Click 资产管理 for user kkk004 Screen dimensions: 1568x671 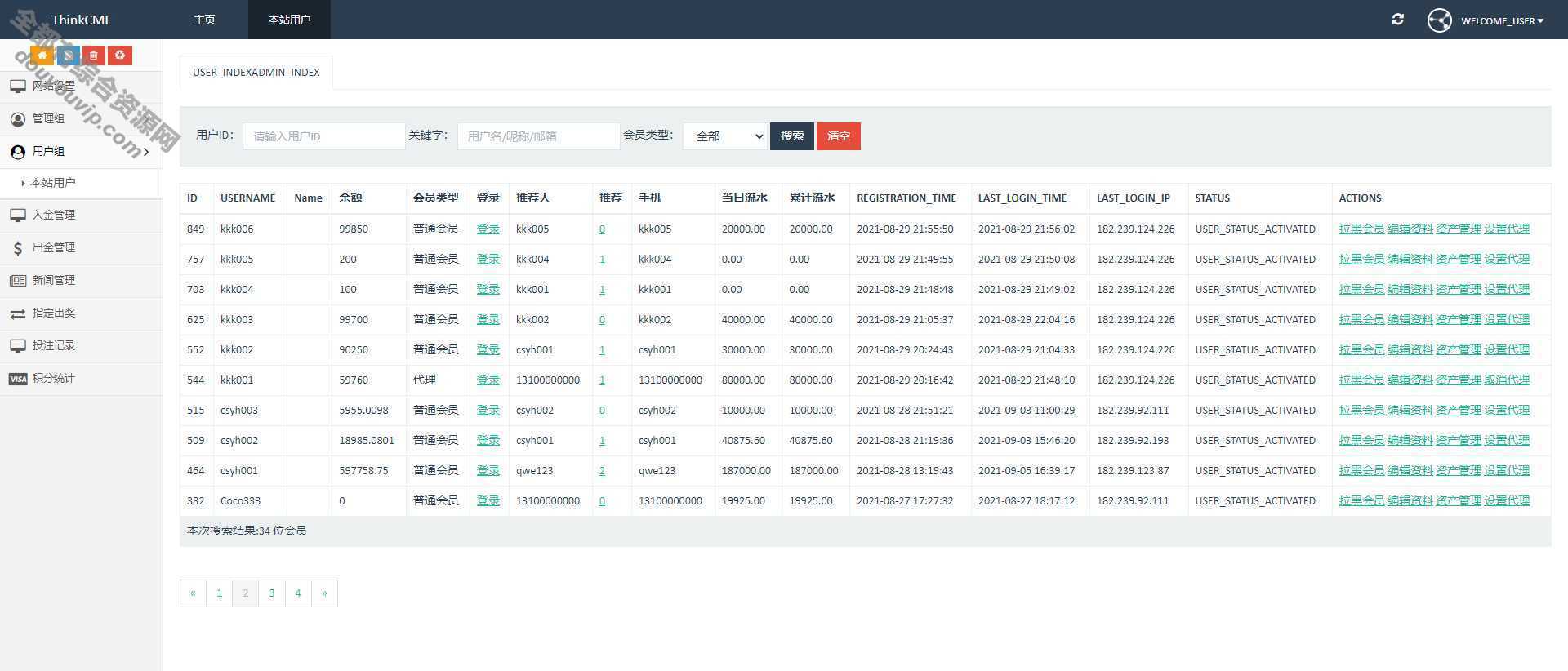point(1458,289)
